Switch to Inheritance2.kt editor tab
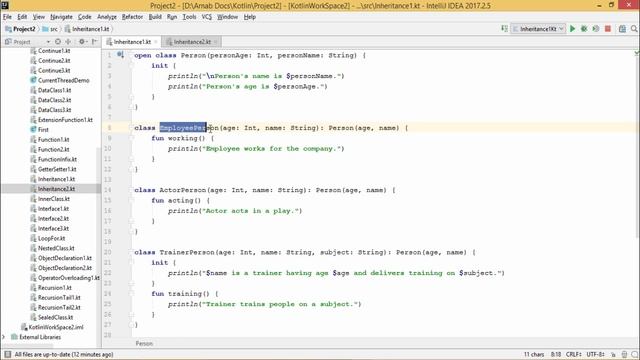The height and width of the screenshot is (360, 640). tap(191, 42)
